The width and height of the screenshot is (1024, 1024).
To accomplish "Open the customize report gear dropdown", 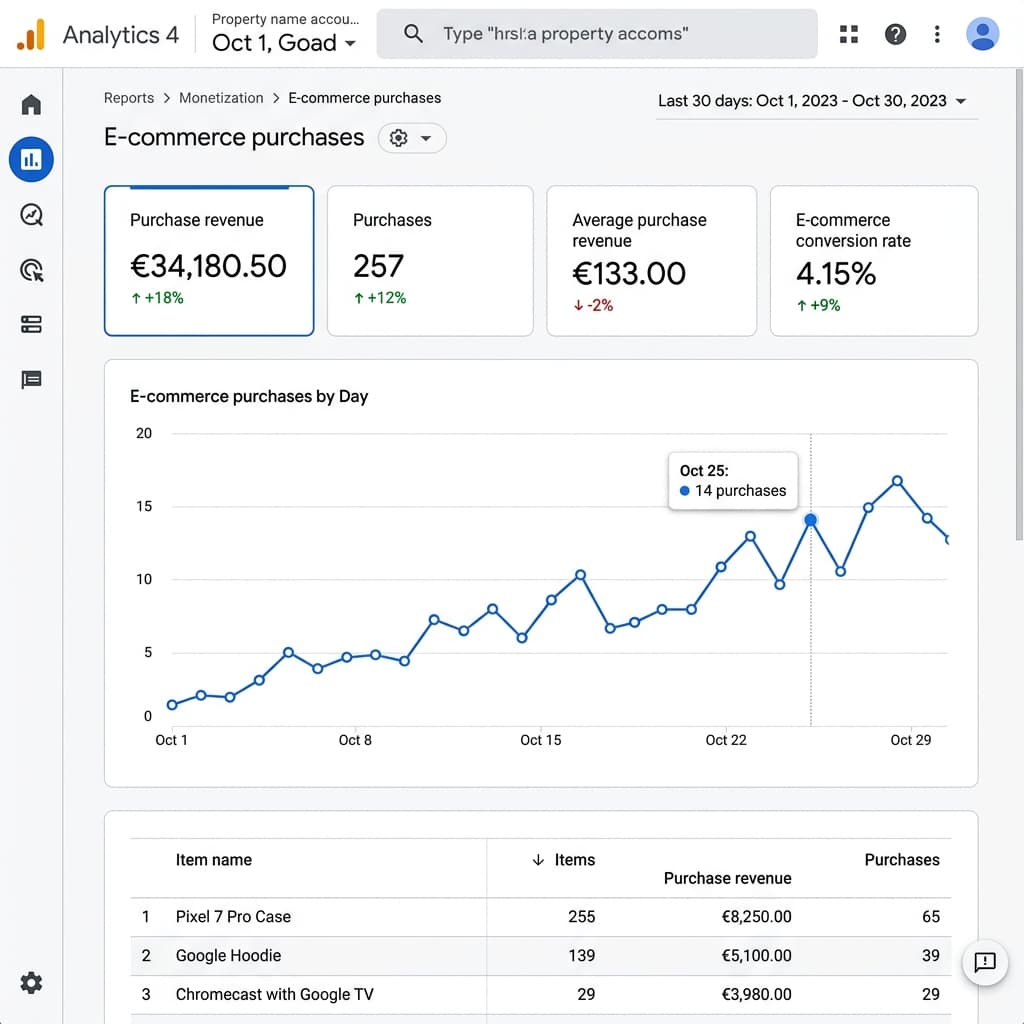I will (x=411, y=138).
